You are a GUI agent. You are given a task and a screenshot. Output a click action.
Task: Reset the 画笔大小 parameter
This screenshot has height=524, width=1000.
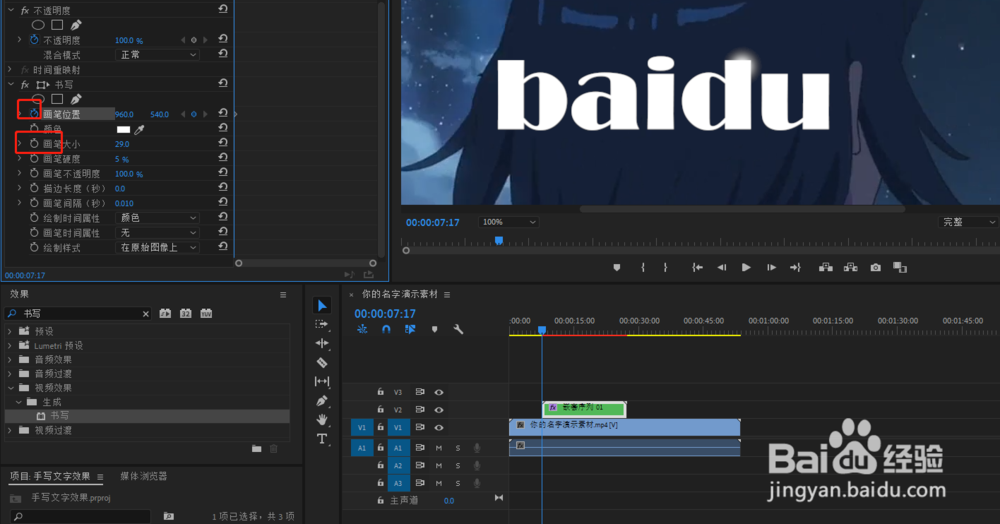click(x=223, y=143)
